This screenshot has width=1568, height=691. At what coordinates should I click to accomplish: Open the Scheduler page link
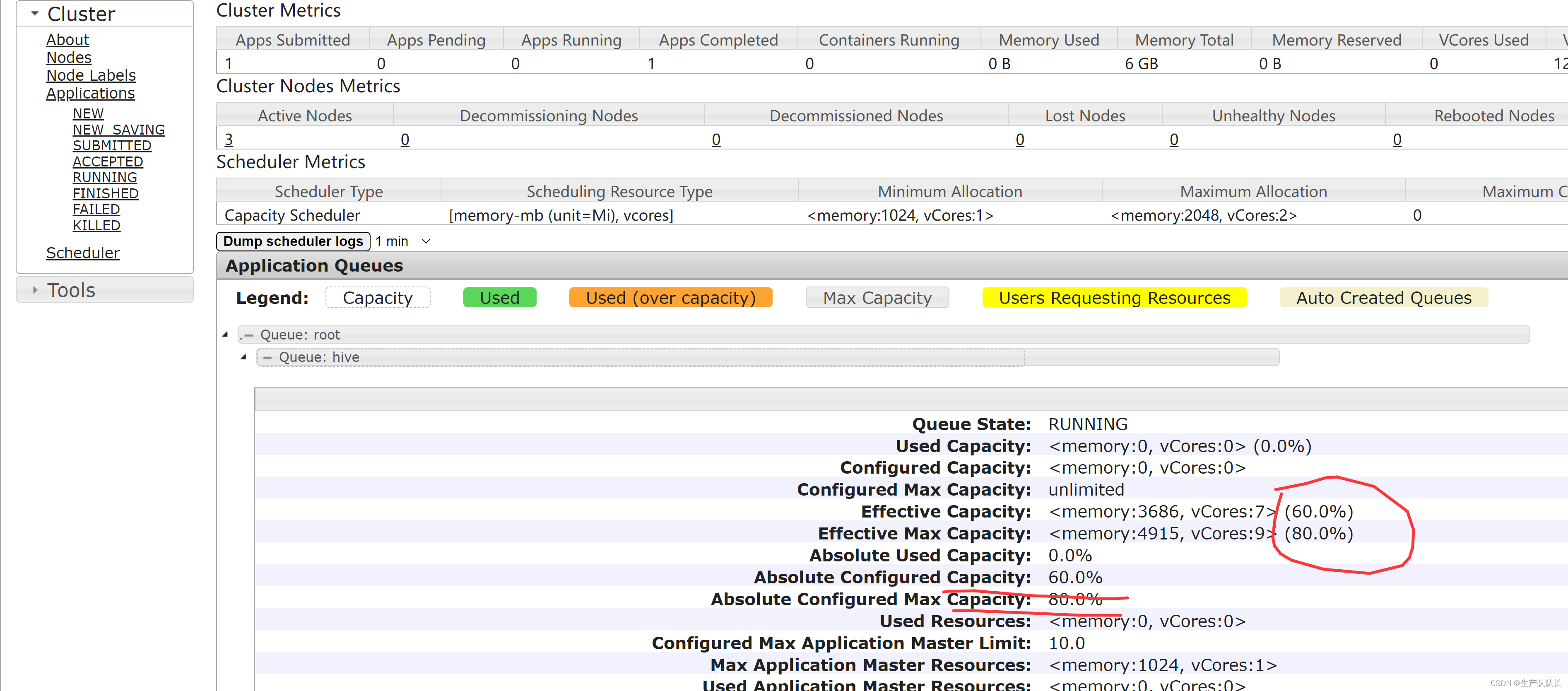pos(83,253)
